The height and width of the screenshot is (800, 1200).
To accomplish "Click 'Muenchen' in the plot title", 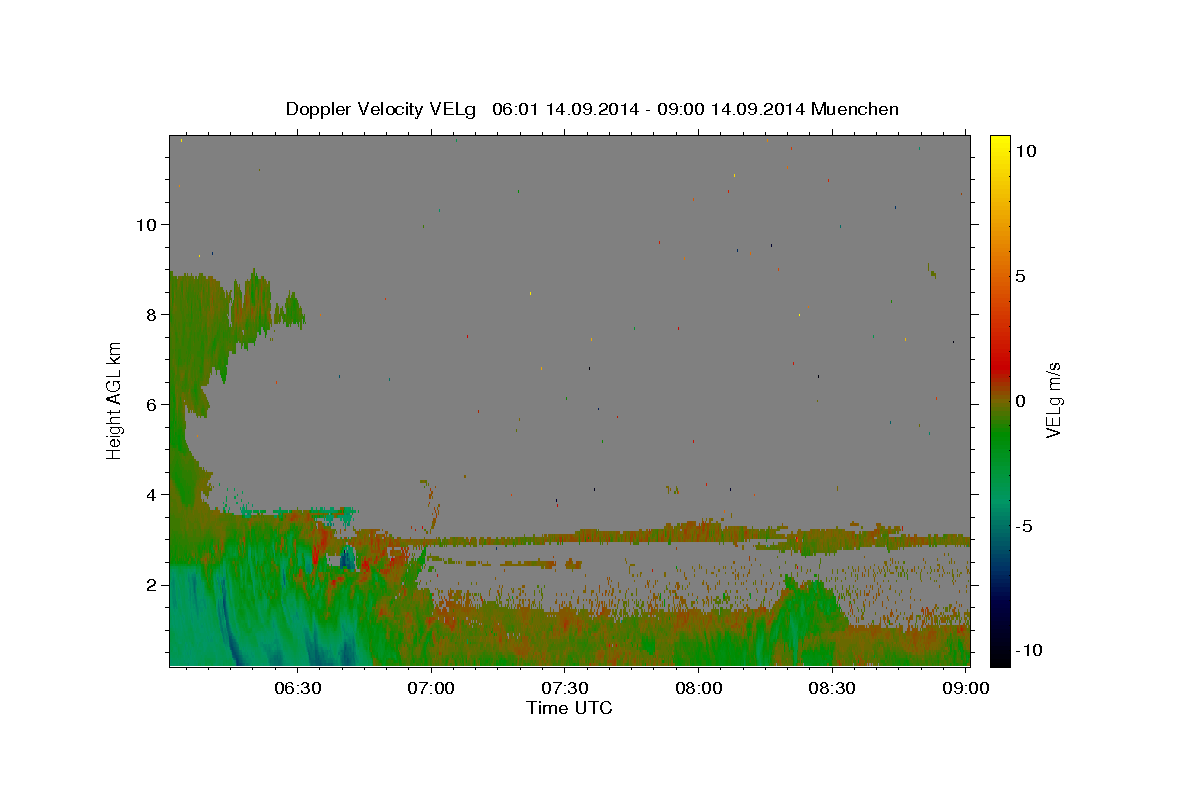I will [x=856, y=109].
